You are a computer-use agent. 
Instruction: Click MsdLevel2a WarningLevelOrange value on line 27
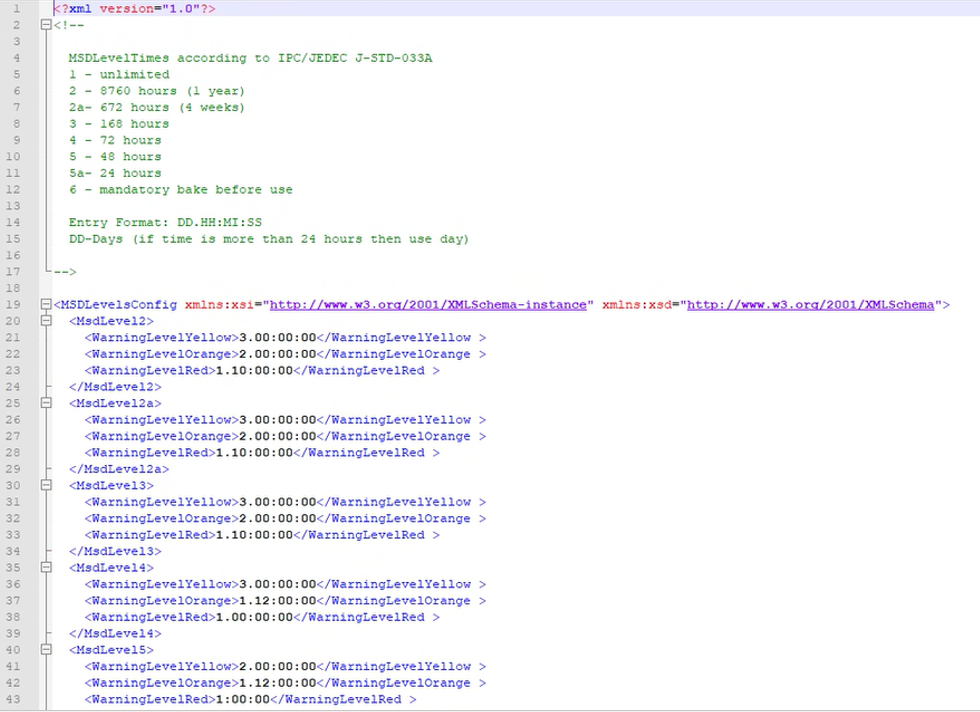click(278, 436)
